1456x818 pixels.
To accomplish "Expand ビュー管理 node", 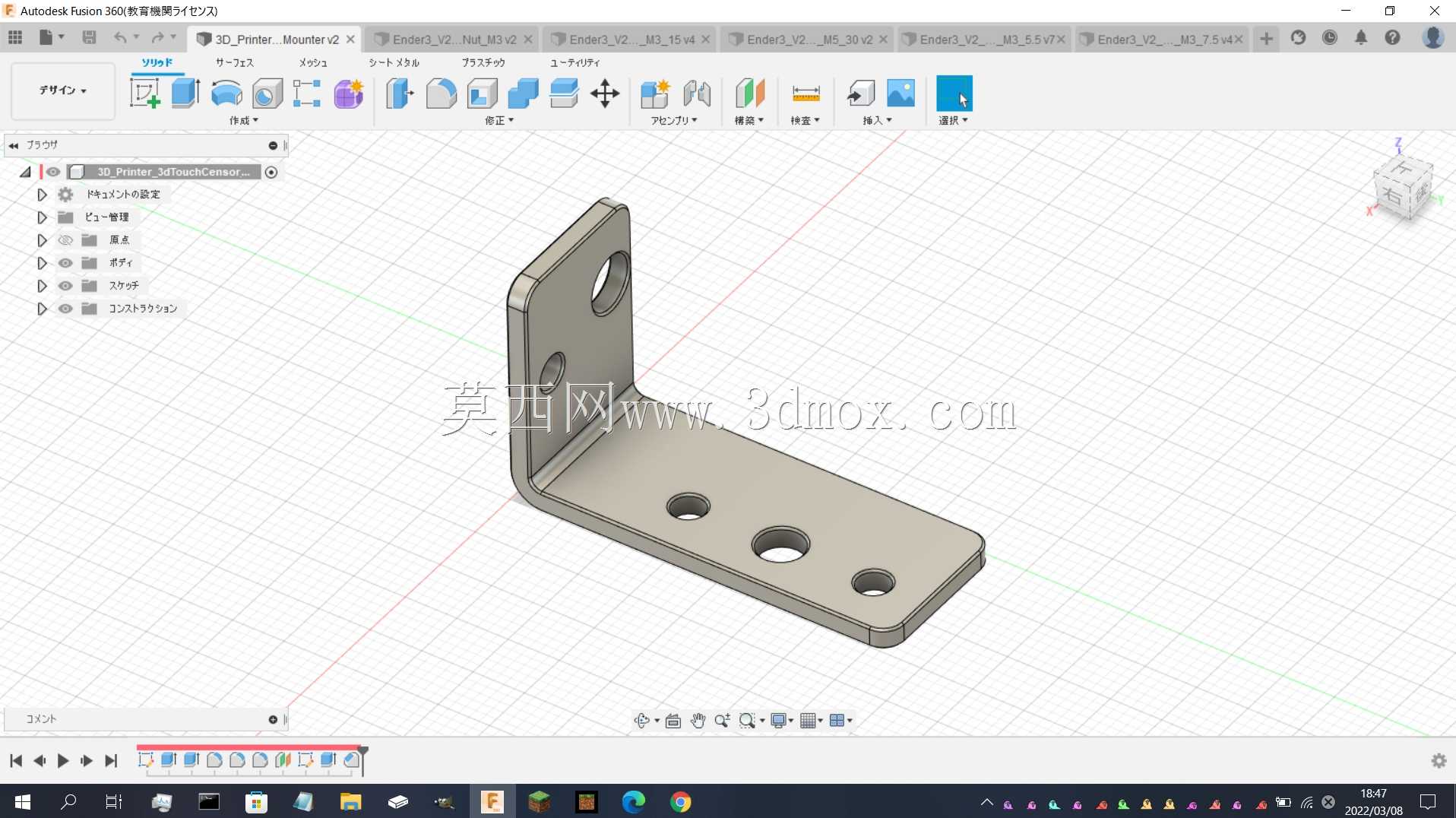I will point(42,217).
